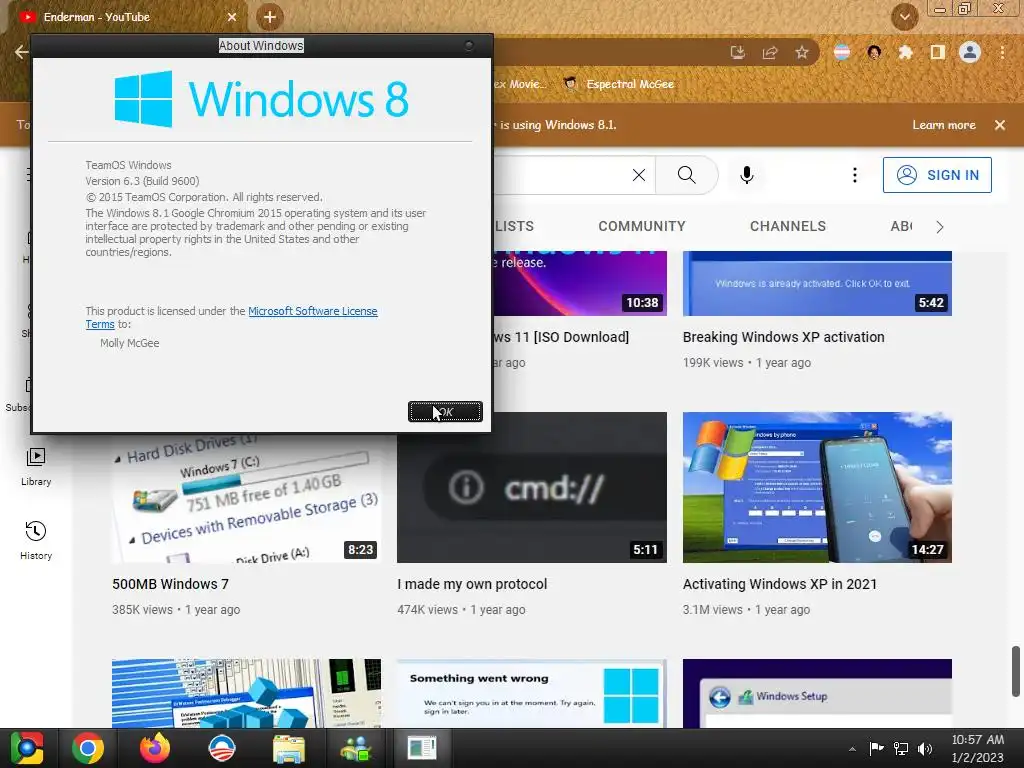Open YouTube settings three-dot menu
The height and width of the screenshot is (768, 1024).
tap(854, 175)
